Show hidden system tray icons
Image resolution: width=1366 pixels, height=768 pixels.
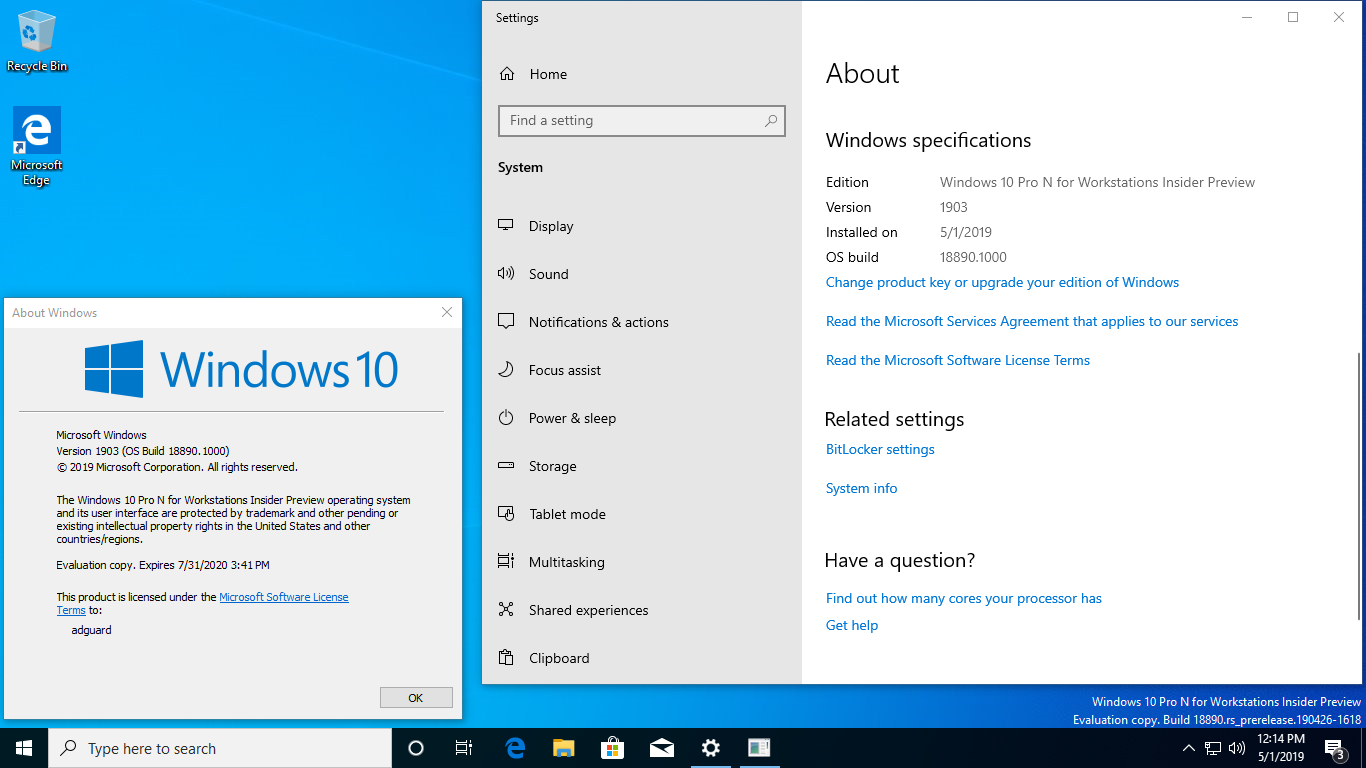[1188, 748]
